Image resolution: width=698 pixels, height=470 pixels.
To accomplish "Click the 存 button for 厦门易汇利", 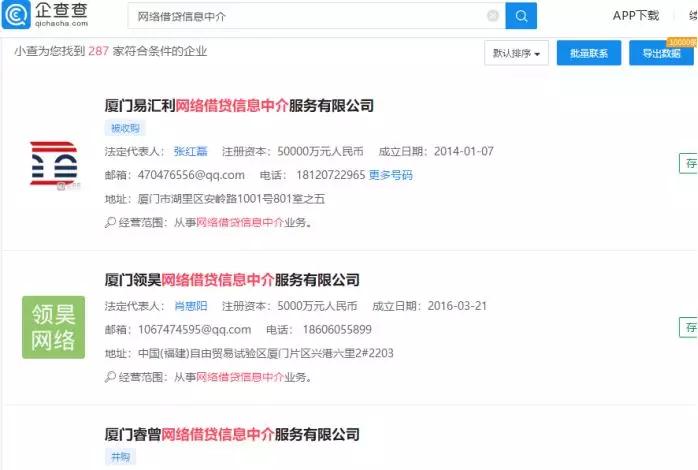I will [689, 163].
